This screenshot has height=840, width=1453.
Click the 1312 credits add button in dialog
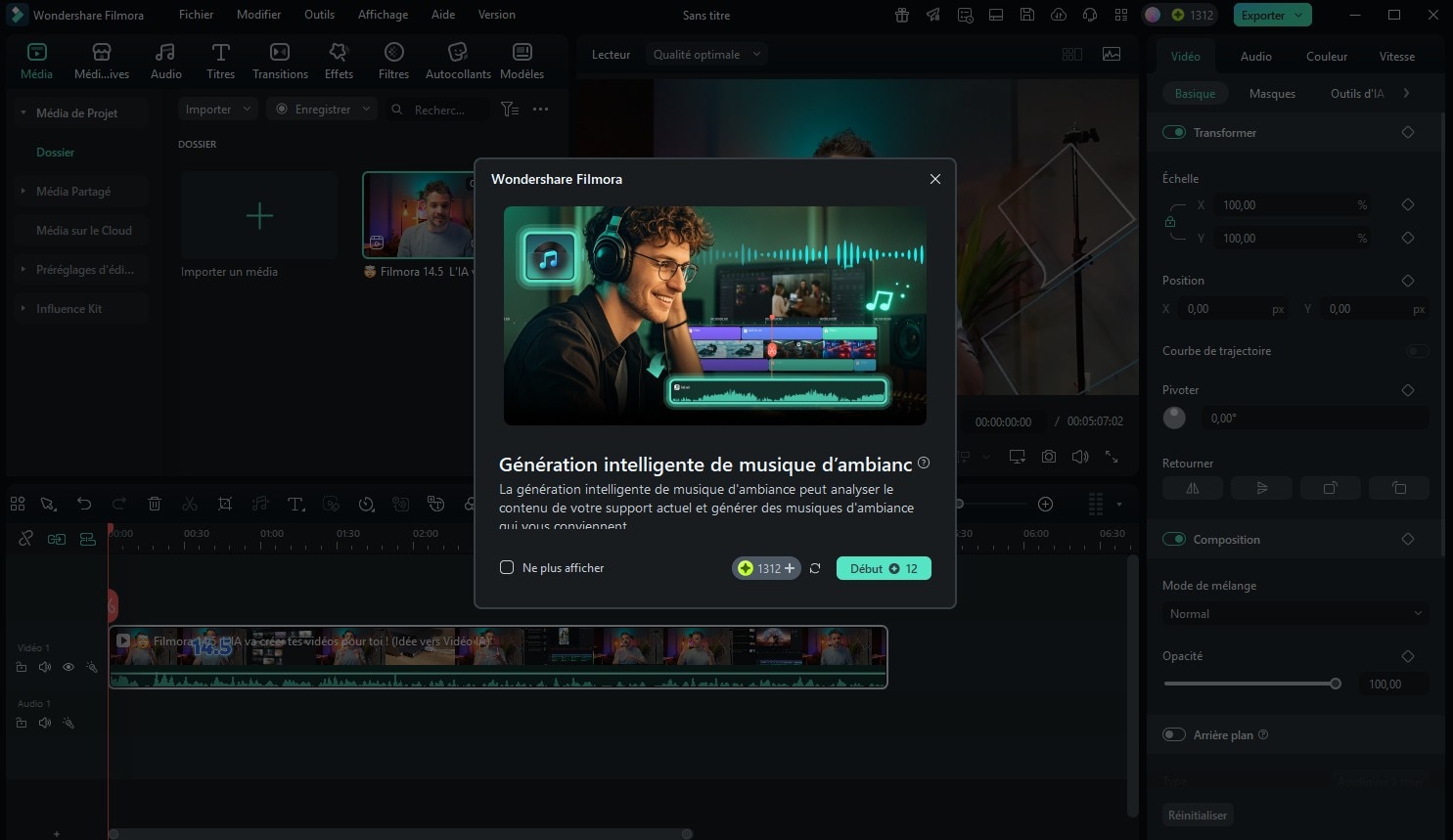click(x=767, y=568)
